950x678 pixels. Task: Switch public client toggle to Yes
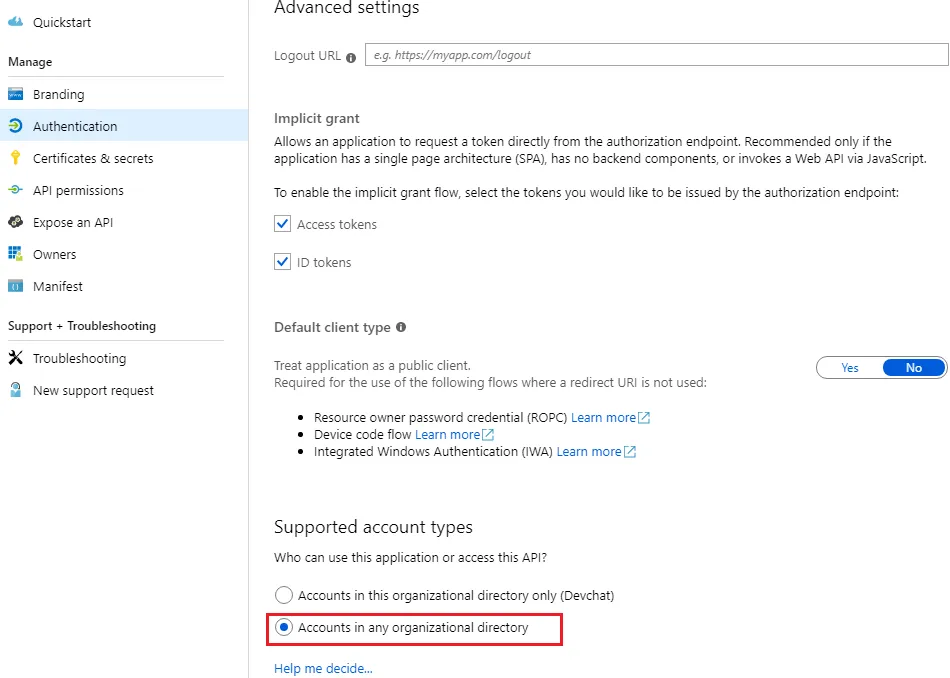tap(850, 368)
